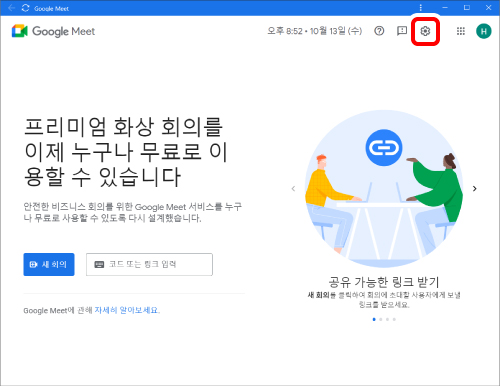The image size is (500, 386).
Task: Click the date and time text 오후 8:52
Action: (x=315, y=31)
